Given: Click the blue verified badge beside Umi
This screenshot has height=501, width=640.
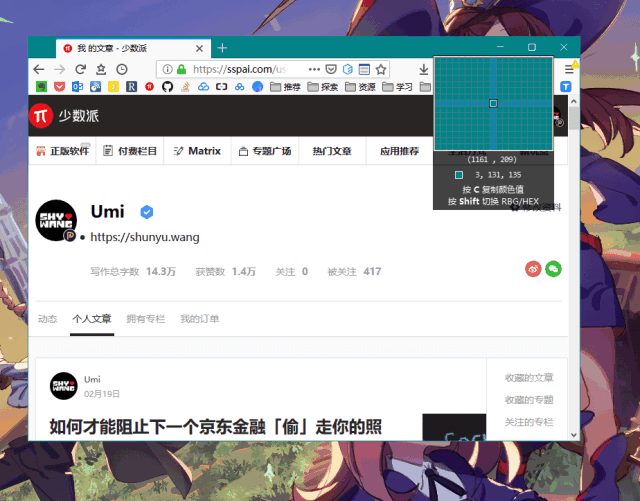Looking at the screenshot, I should tap(147, 212).
